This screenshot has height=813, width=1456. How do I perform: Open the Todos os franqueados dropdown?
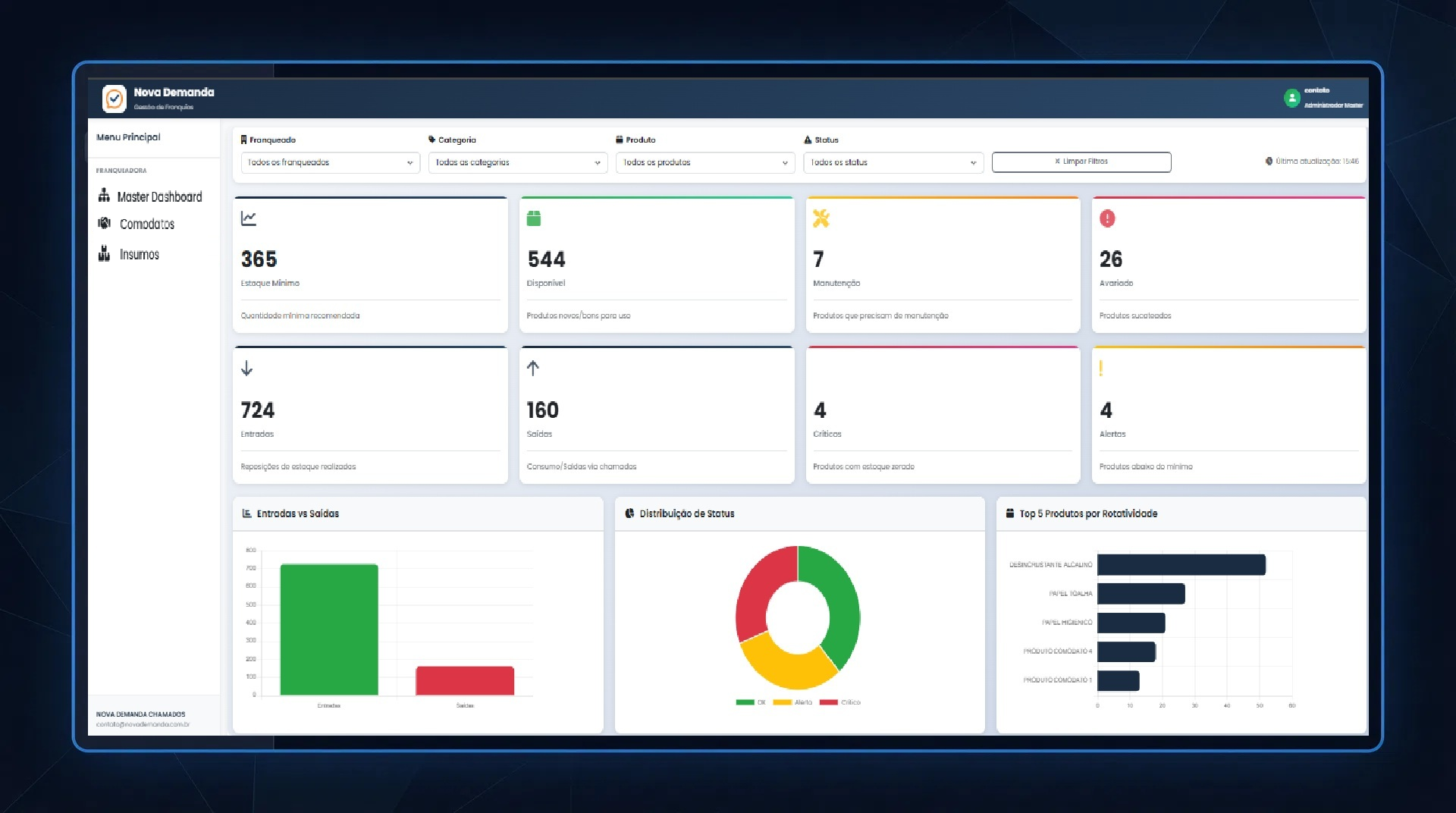pyautogui.click(x=329, y=162)
